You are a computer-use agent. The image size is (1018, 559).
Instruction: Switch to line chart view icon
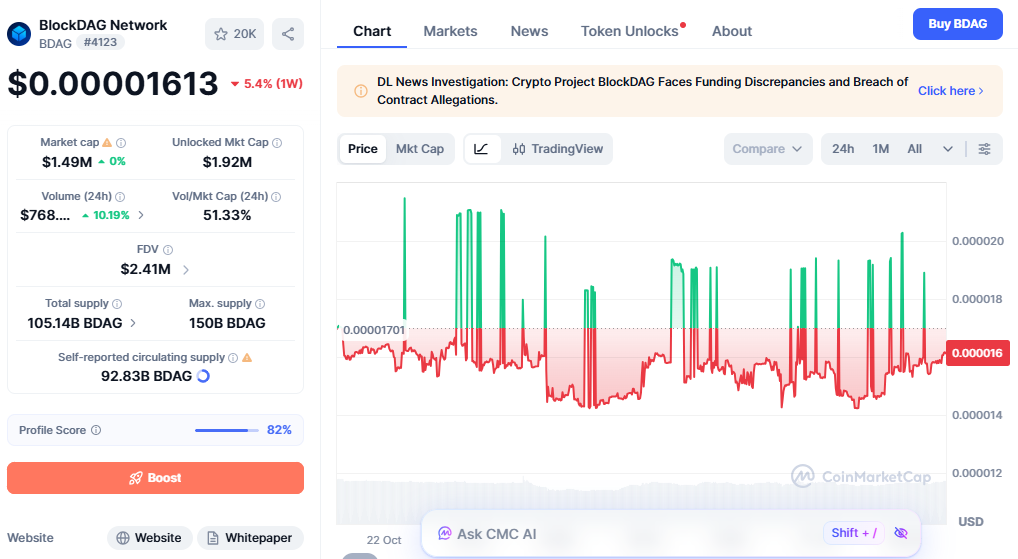point(481,149)
